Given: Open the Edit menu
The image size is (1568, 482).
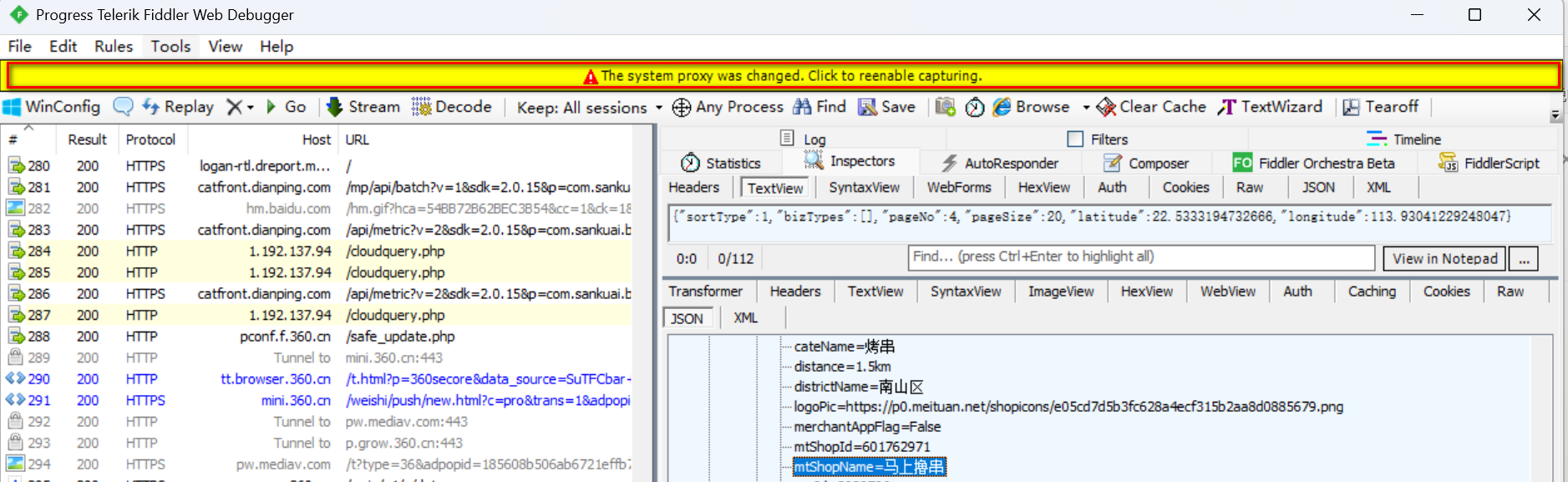Looking at the screenshot, I should (x=63, y=47).
